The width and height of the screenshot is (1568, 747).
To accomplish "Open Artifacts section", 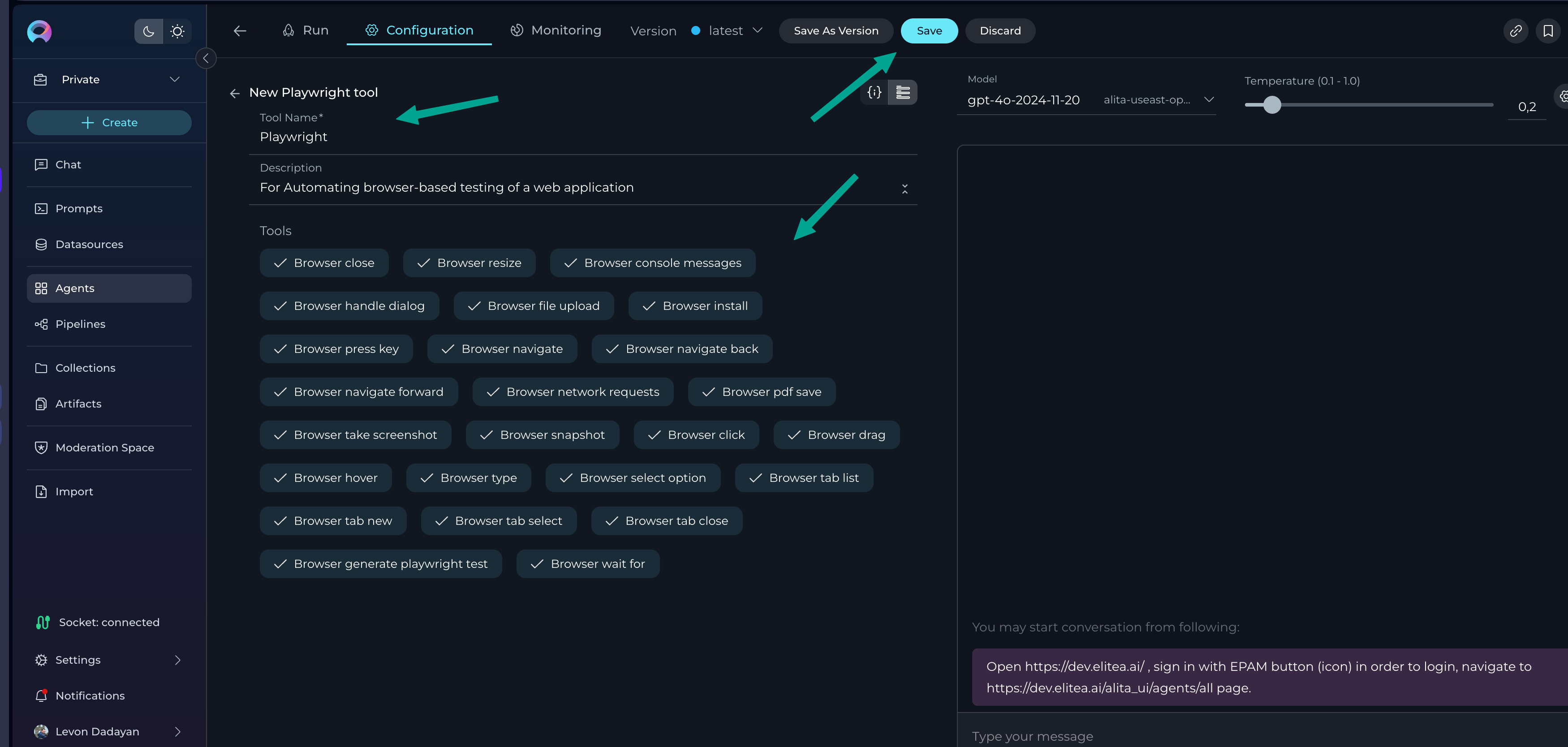I will (109, 404).
